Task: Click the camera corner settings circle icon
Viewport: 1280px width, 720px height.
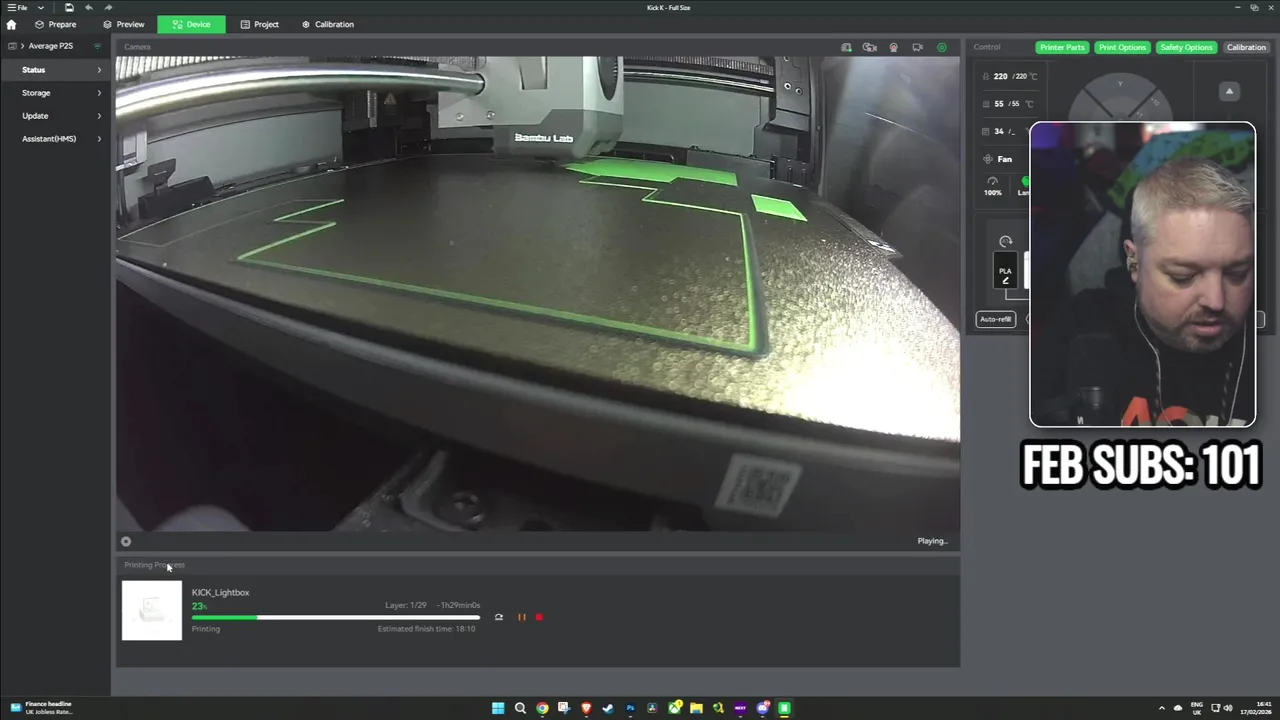Action: coord(126,542)
